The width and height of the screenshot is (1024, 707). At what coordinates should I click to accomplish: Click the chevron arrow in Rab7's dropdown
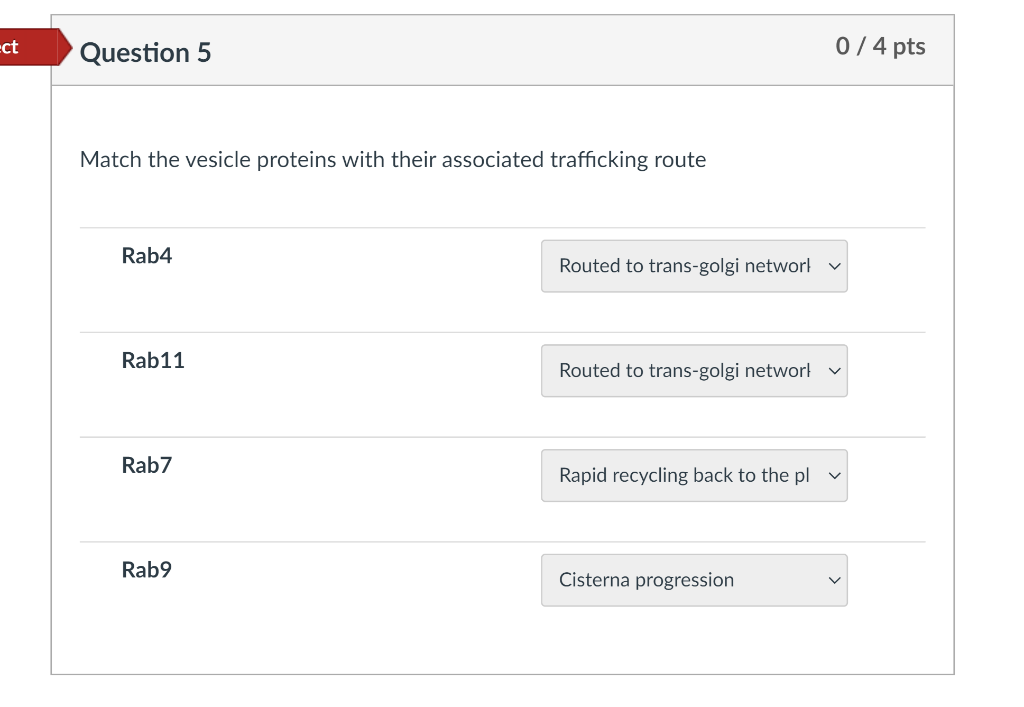[x=835, y=476]
